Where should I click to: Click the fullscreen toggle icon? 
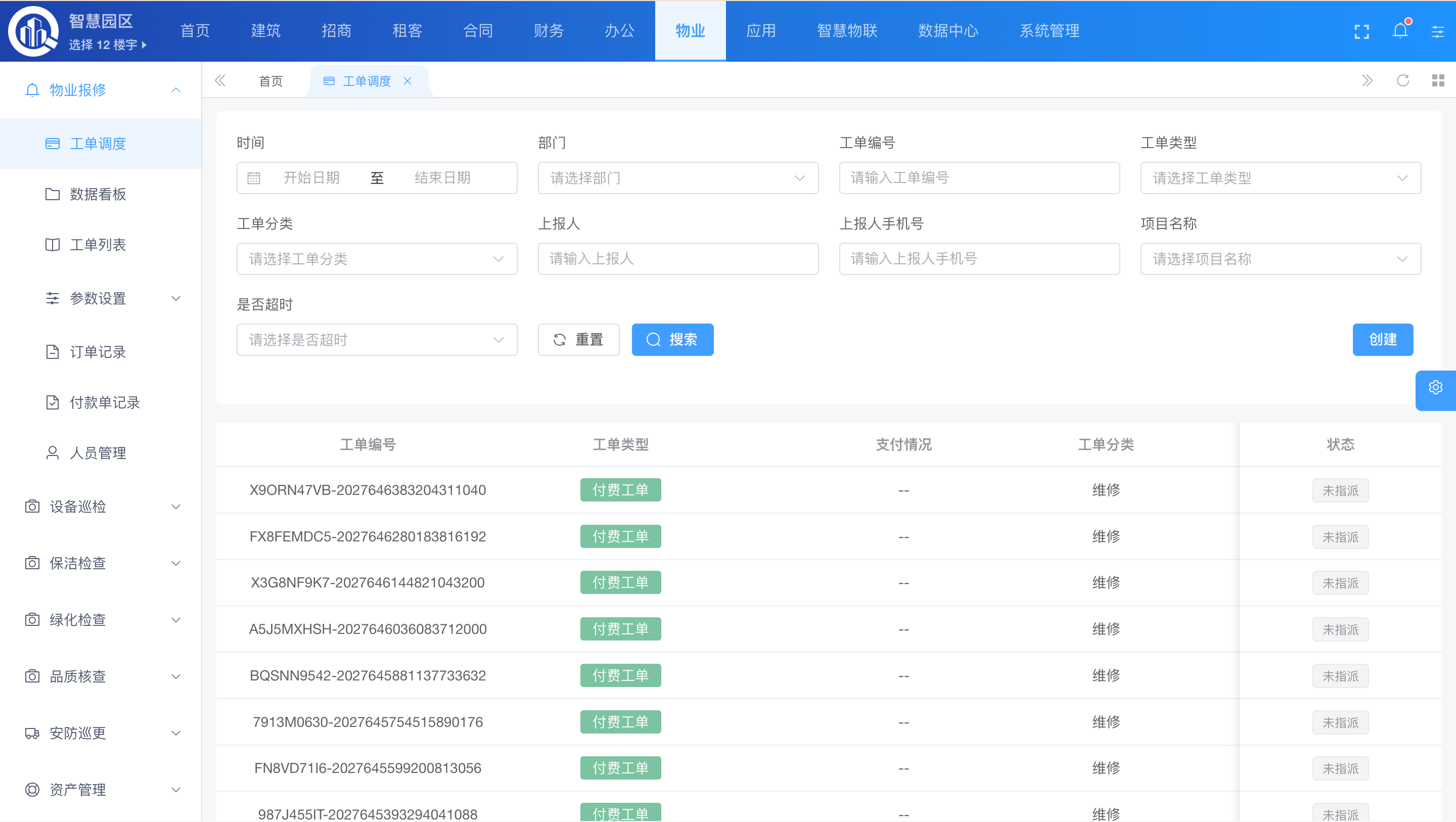point(1361,31)
